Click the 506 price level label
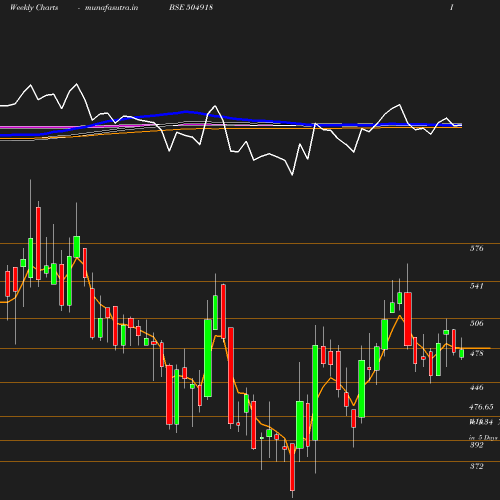 pos(476,323)
